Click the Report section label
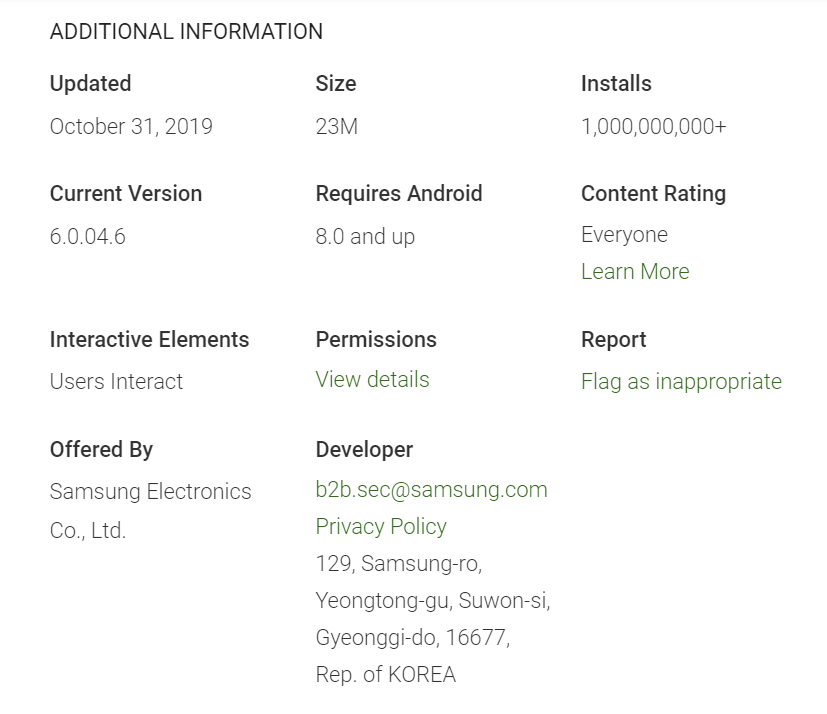827x714 pixels. pos(613,340)
